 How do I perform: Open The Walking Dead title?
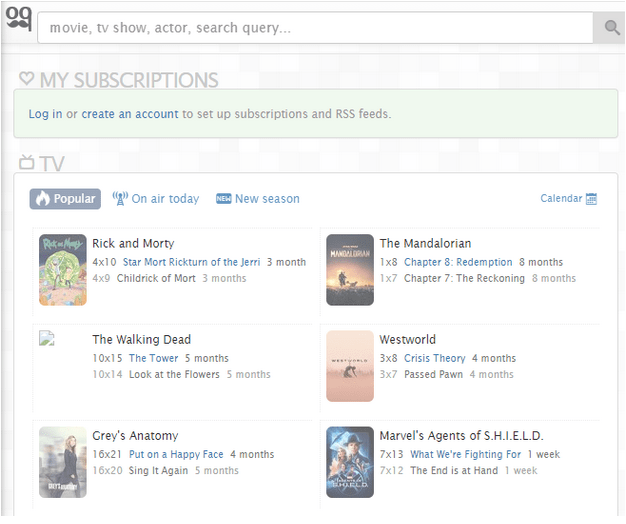click(x=142, y=340)
